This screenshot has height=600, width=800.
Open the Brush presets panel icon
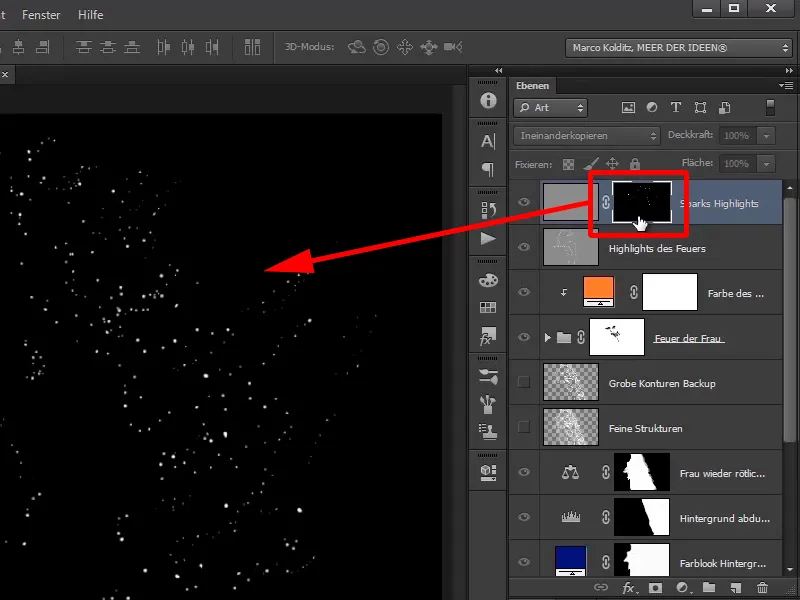[x=488, y=377]
